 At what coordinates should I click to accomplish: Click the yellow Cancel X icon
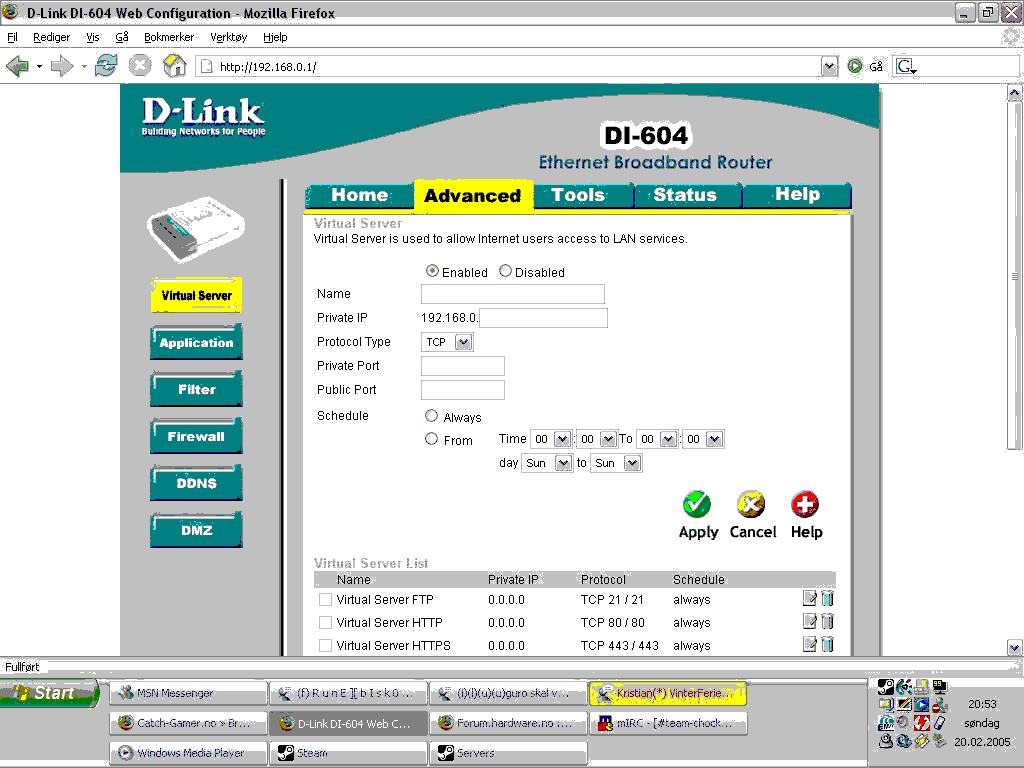tap(751, 504)
